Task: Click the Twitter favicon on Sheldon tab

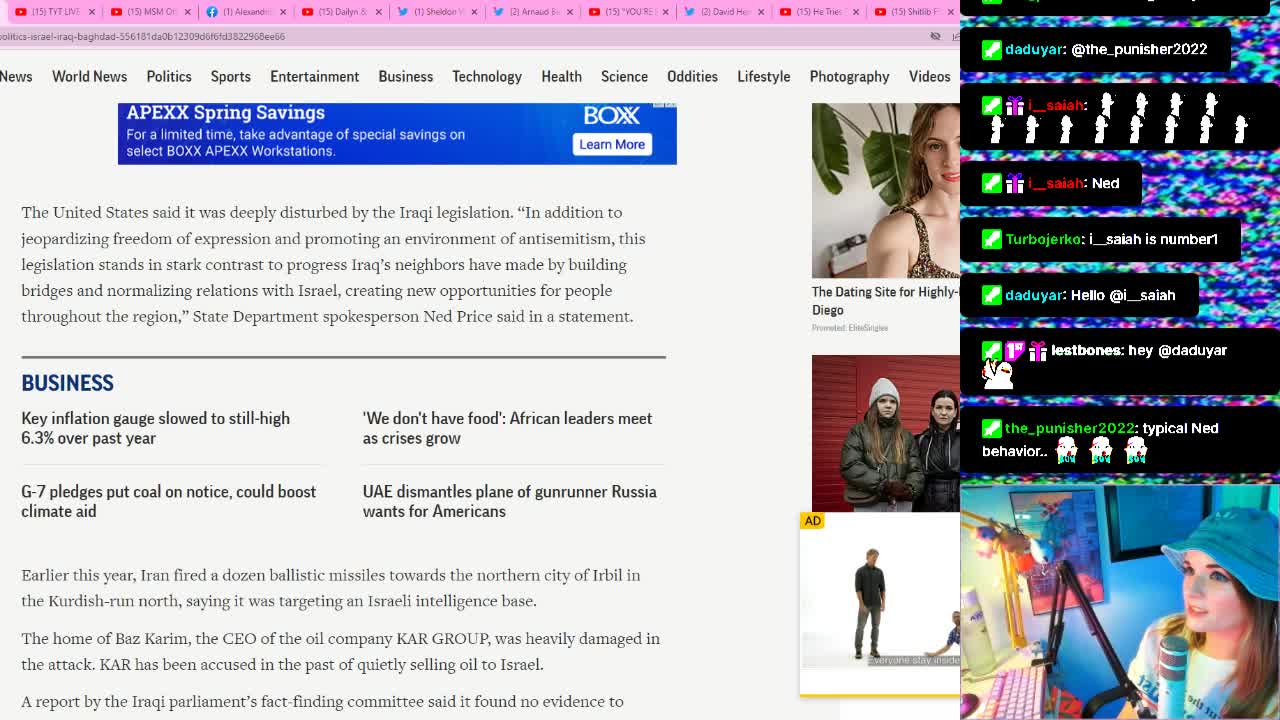Action: click(402, 12)
